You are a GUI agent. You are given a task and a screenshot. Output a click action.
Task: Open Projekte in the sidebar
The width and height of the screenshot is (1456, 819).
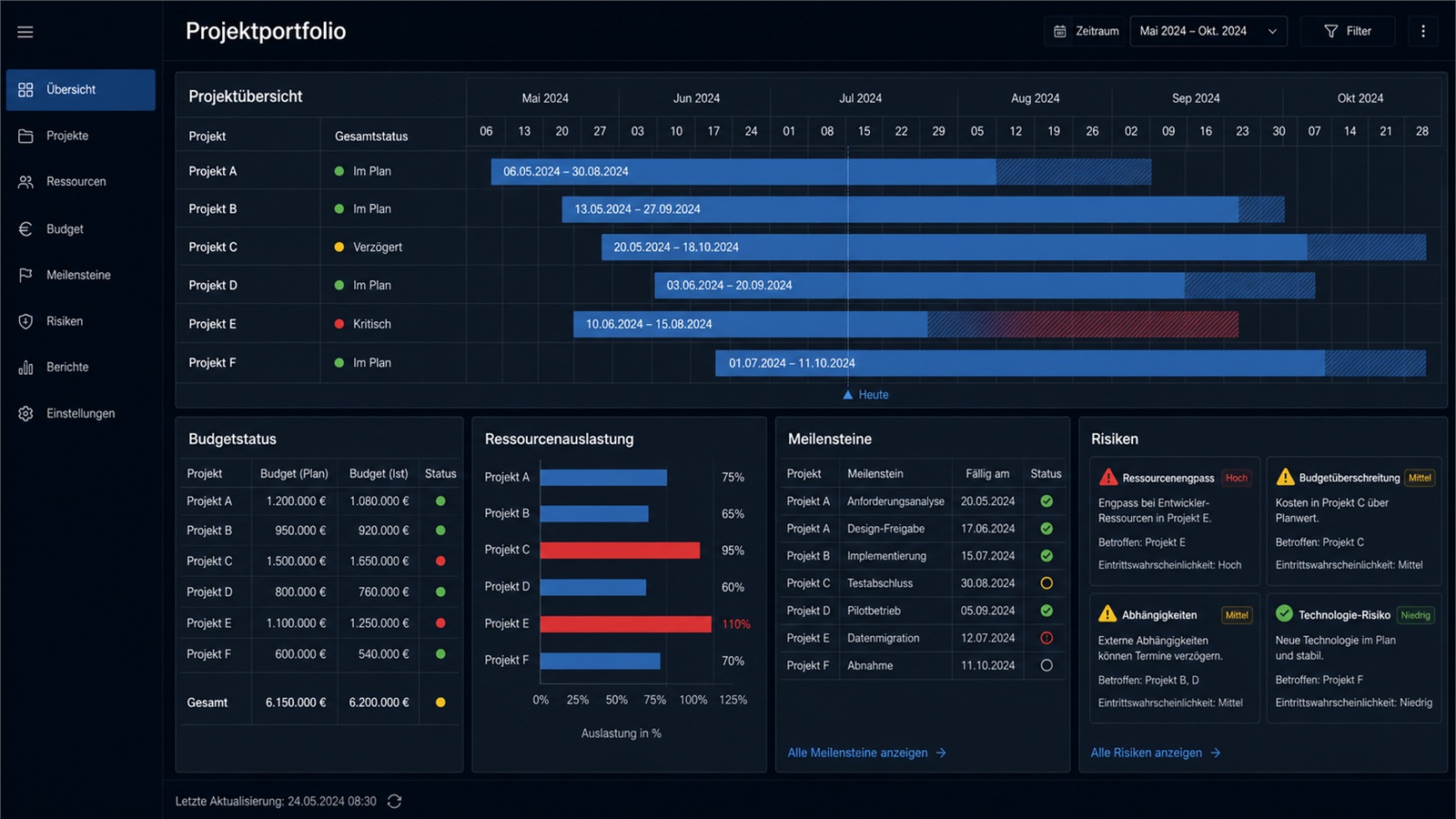[x=81, y=136]
